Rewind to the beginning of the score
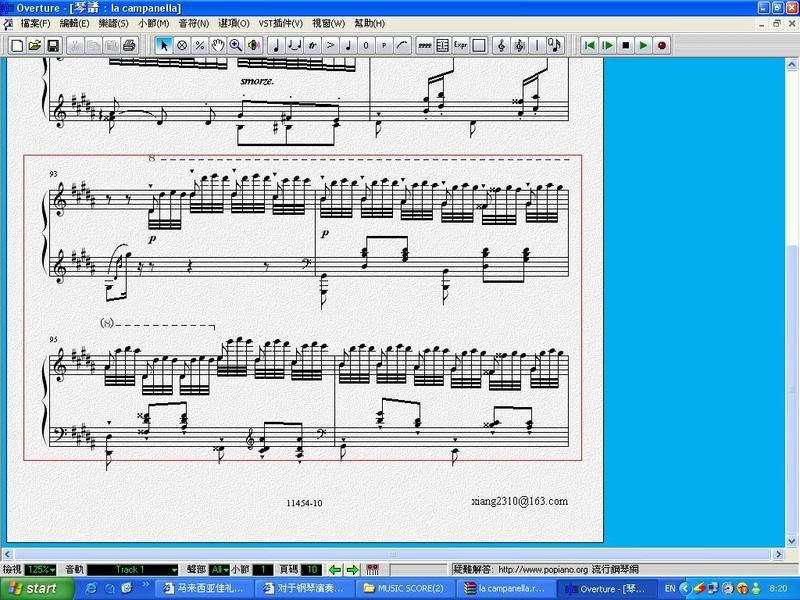This screenshot has width=800, height=600. point(589,45)
